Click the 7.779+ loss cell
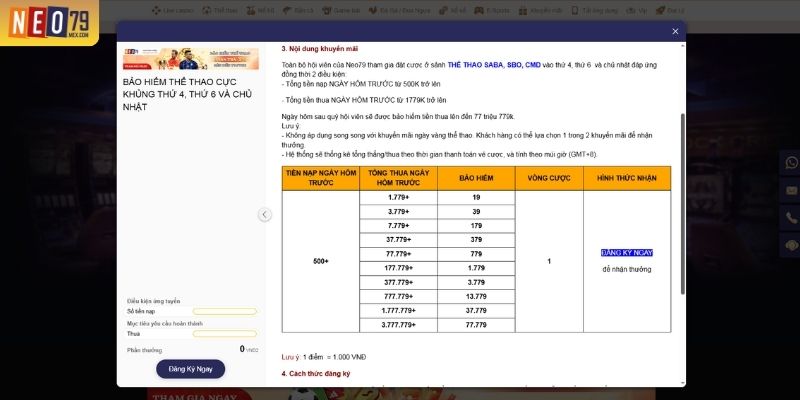Screen dimensions: 800x400 (x=398, y=226)
